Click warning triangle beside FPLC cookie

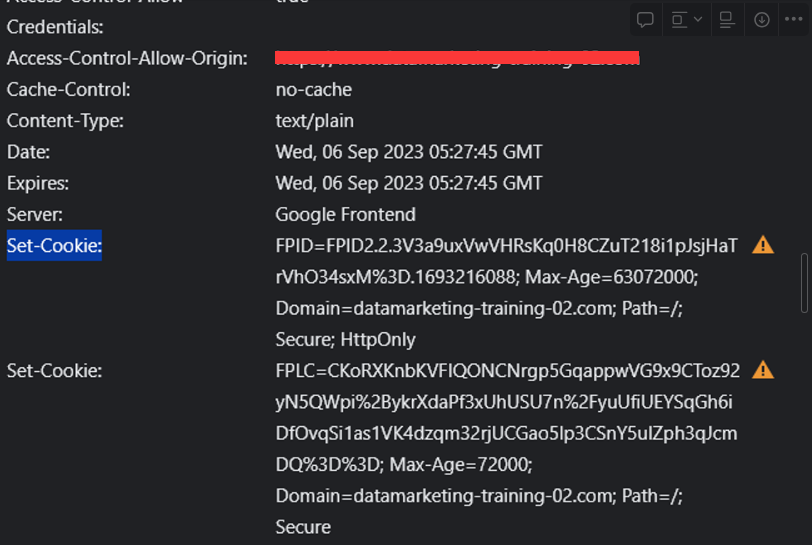point(763,370)
